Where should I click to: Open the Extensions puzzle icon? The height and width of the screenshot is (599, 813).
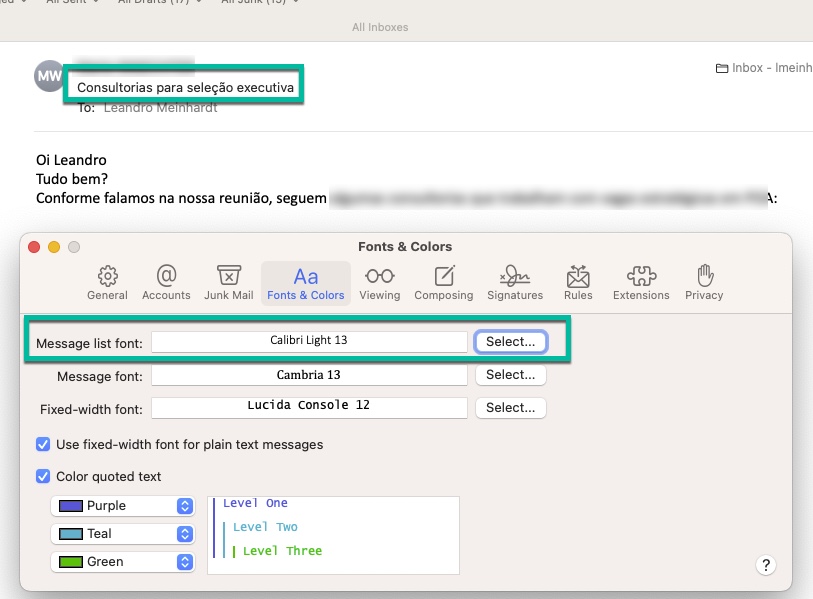(641, 276)
